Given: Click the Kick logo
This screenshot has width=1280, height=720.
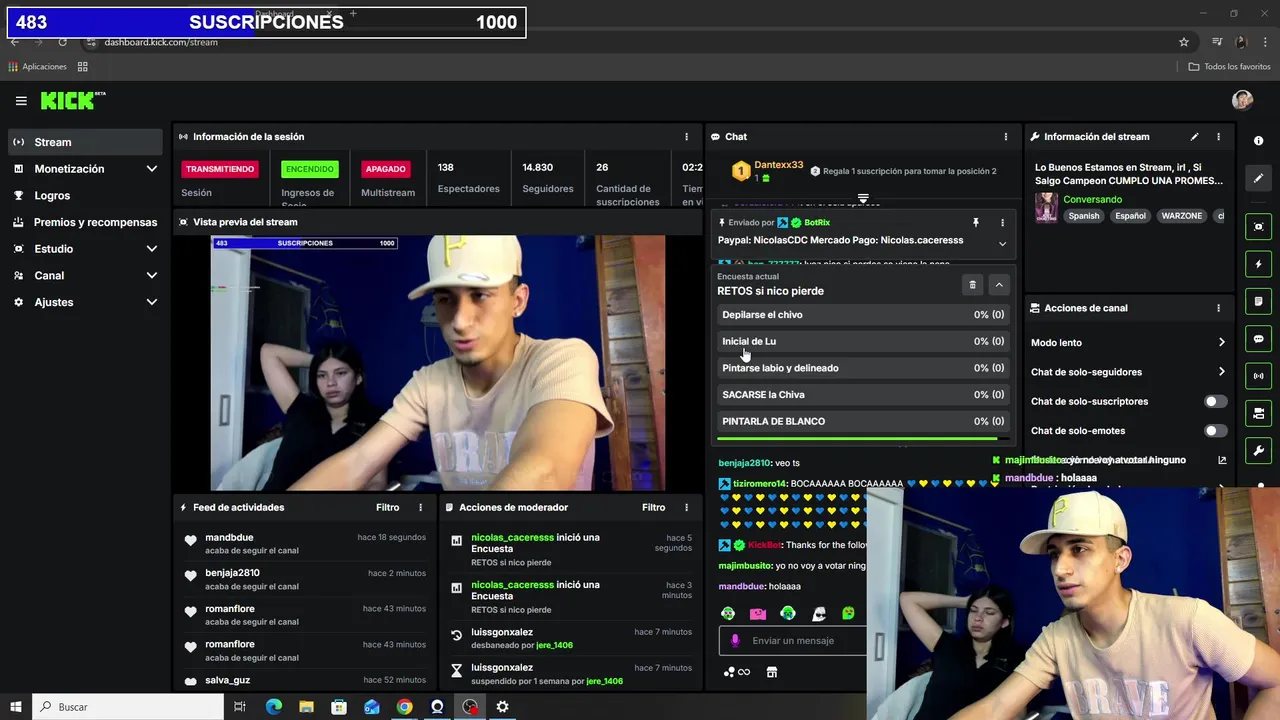Looking at the screenshot, I should (72, 100).
